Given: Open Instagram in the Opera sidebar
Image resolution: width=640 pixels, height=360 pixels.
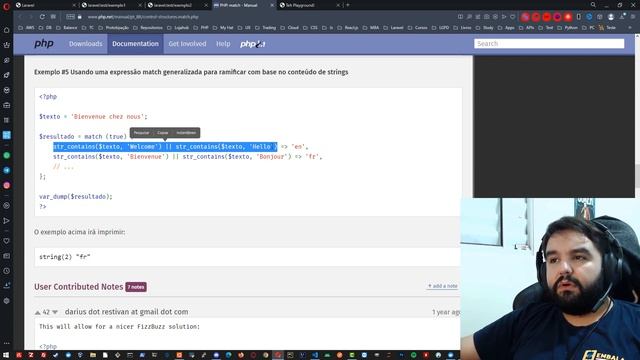Looking at the screenshot, I should [x=7, y=185].
